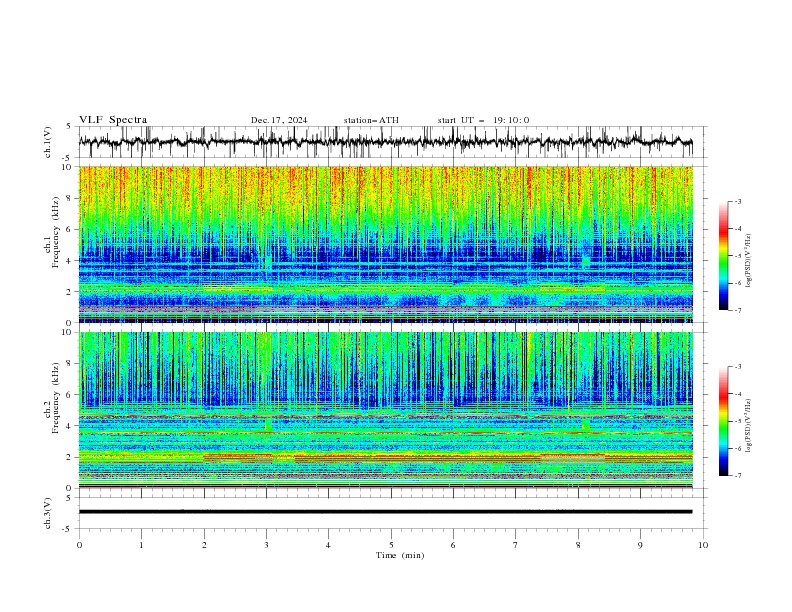Click the "ch.3(V)" waveform axis label
792x612 pixels.
click(x=48, y=513)
